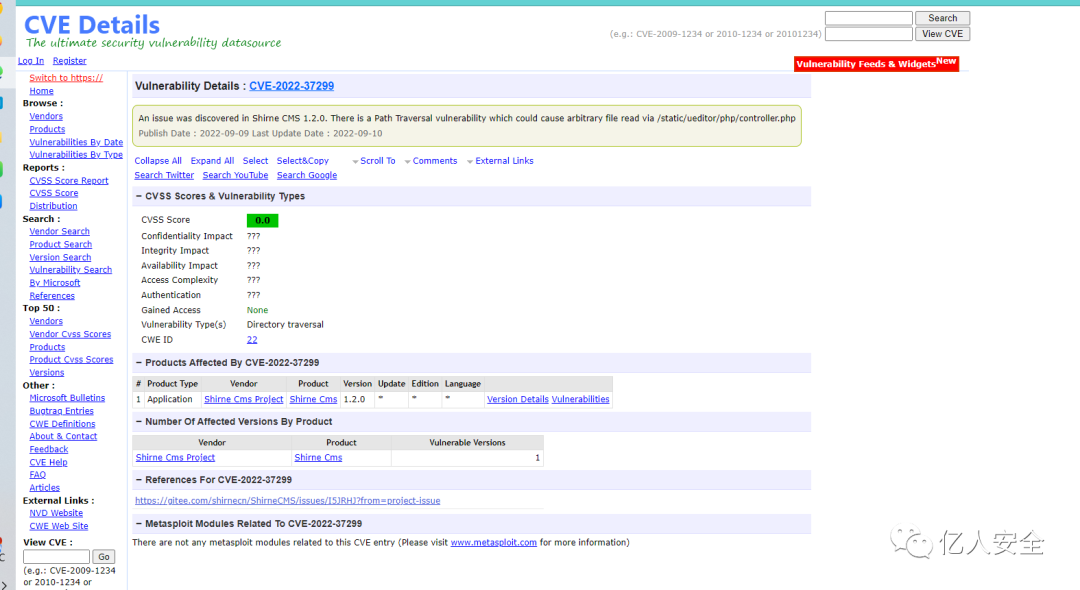Viewport: 1080px width, 590px height.
Task: Click the Register link
Action: point(70,61)
